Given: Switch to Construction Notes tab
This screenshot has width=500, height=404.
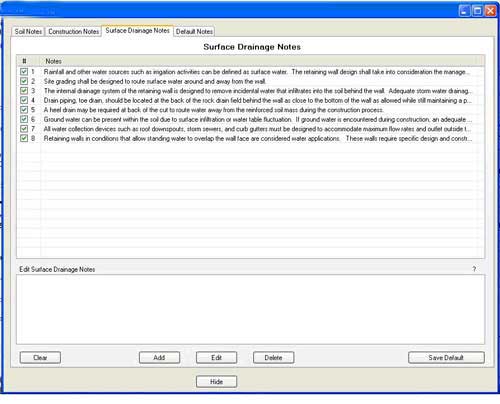Looking at the screenshot, I should pos(74,32).
